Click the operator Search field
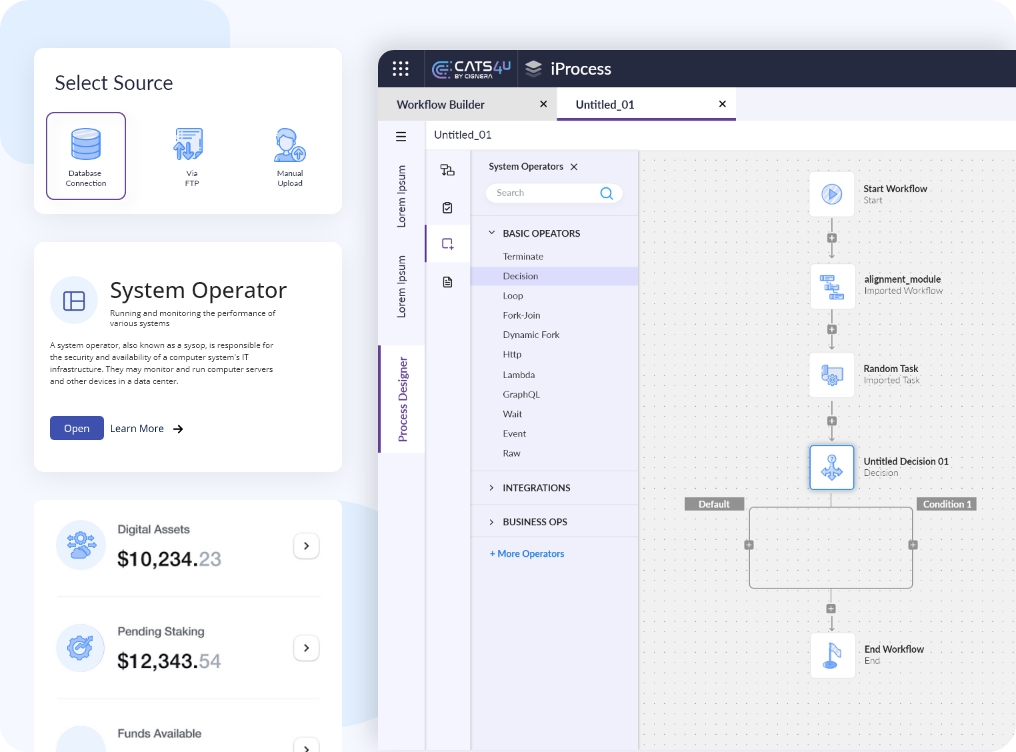This screenshot has height=752, width=1016. [x=554, y=193]
